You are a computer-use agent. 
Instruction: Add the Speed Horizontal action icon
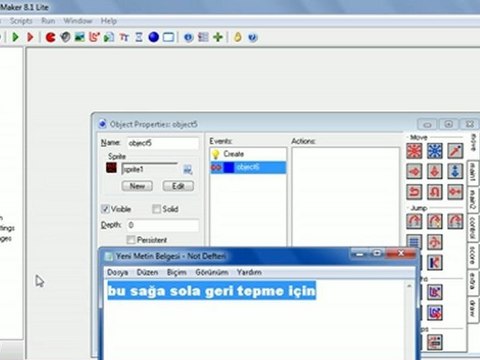tap(414, 172)
